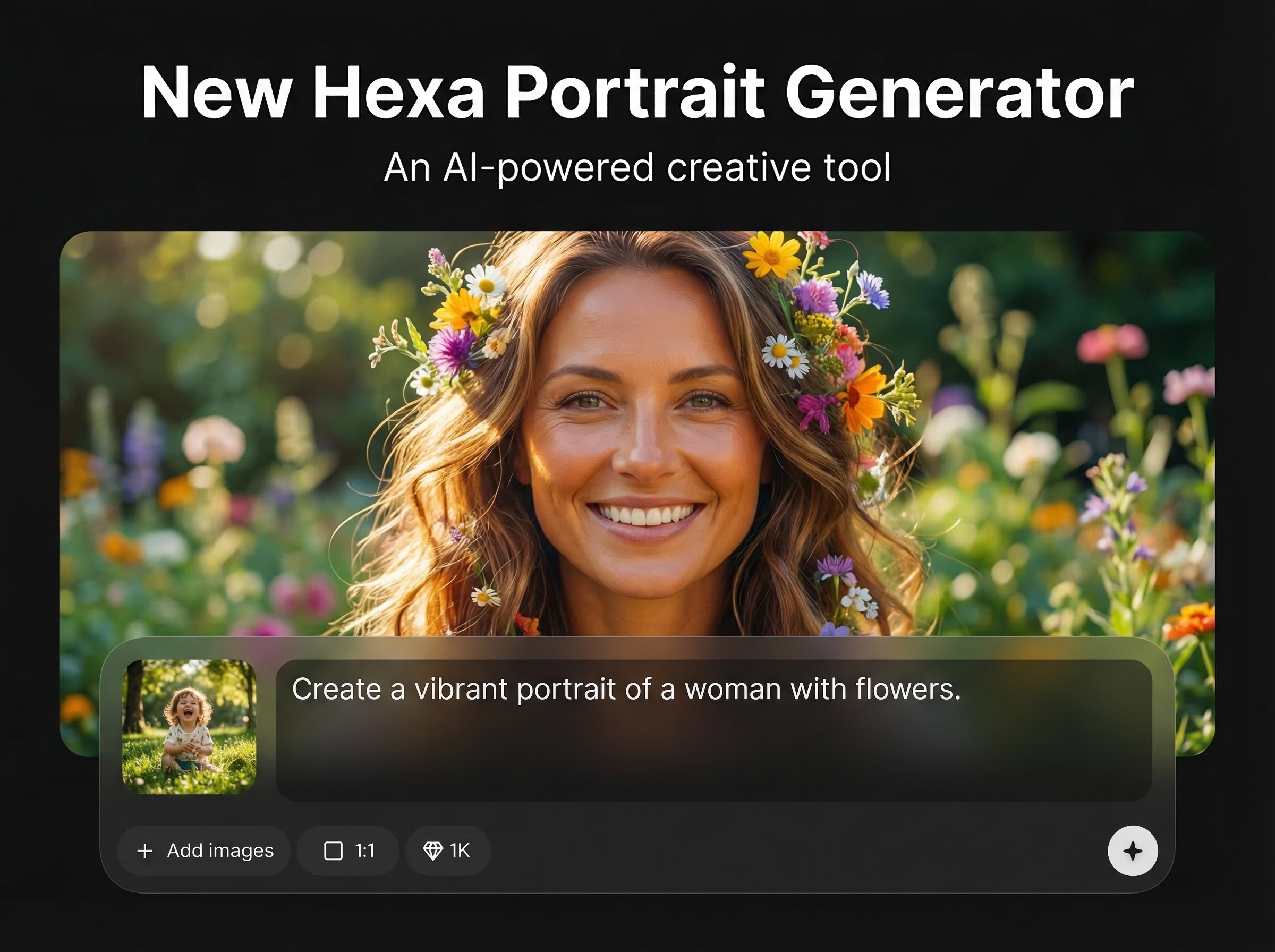Viewport: 1275px width, 952px height.
Task: Click the prompt text starting with "Create"
Action: pyautogui.click(x=626, y=688)
